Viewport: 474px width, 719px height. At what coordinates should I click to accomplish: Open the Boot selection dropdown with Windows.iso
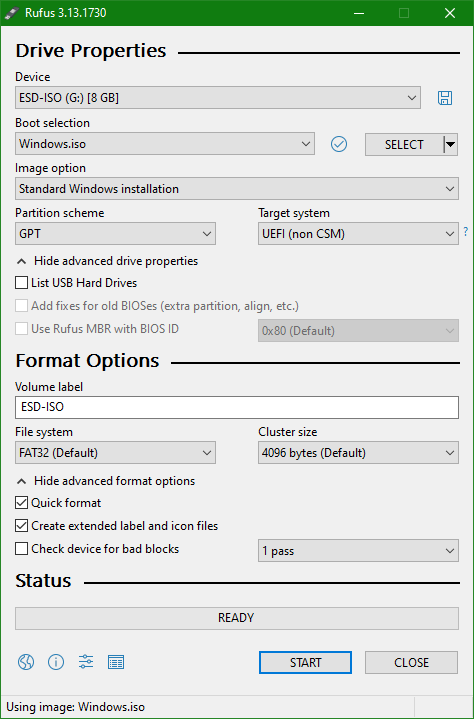pyautogui.click(x=165, y=144)
